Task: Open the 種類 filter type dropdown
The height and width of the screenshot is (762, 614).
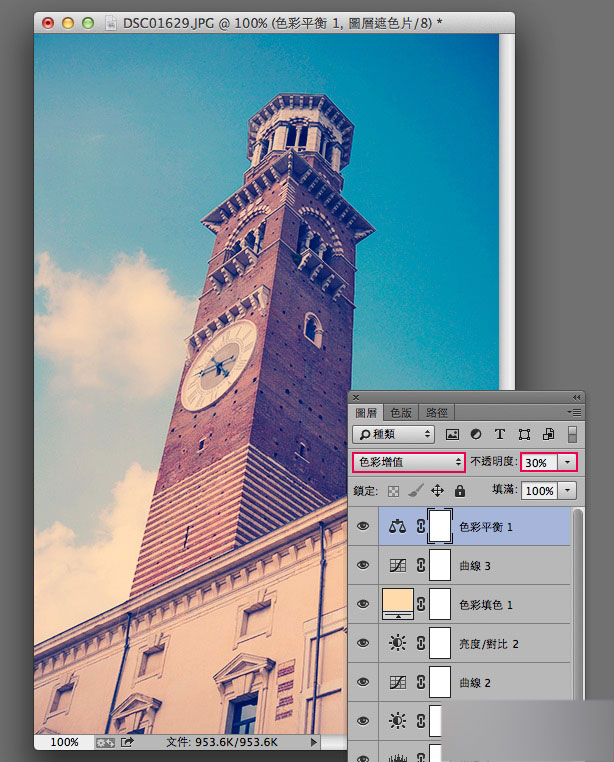Action: tap(393, 434)
